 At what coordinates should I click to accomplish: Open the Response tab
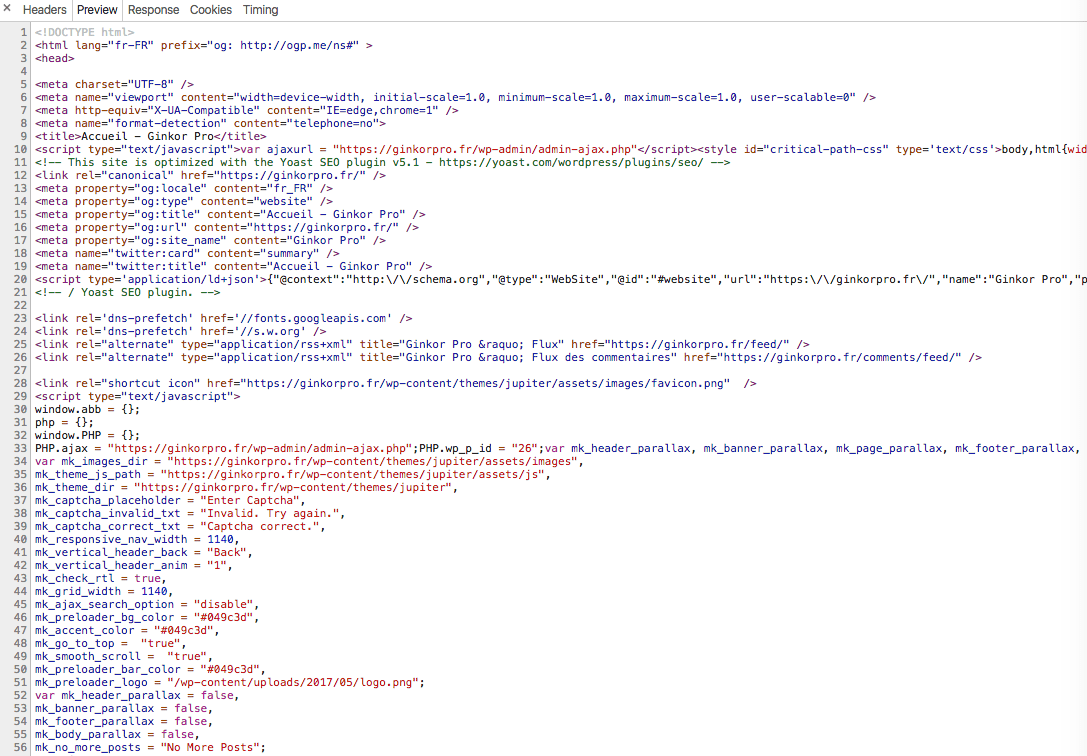click(x=153, y=10)
